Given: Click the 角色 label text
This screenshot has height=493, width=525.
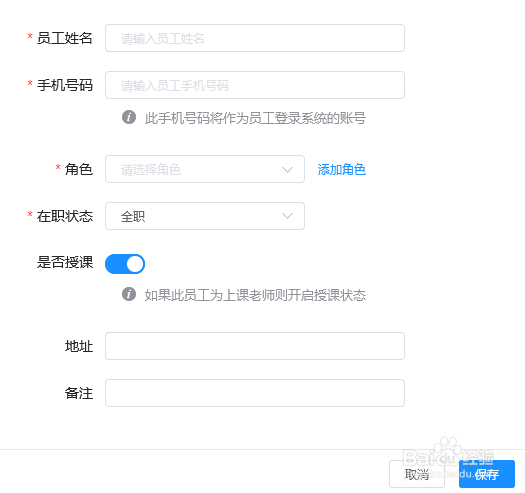Looking at the screenshot, I should pos(79,169).
